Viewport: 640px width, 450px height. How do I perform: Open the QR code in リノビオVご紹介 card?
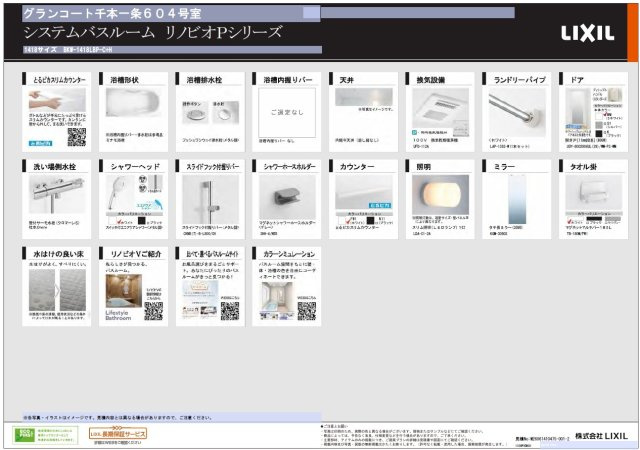pyautogui.click(x=153, y=311)
